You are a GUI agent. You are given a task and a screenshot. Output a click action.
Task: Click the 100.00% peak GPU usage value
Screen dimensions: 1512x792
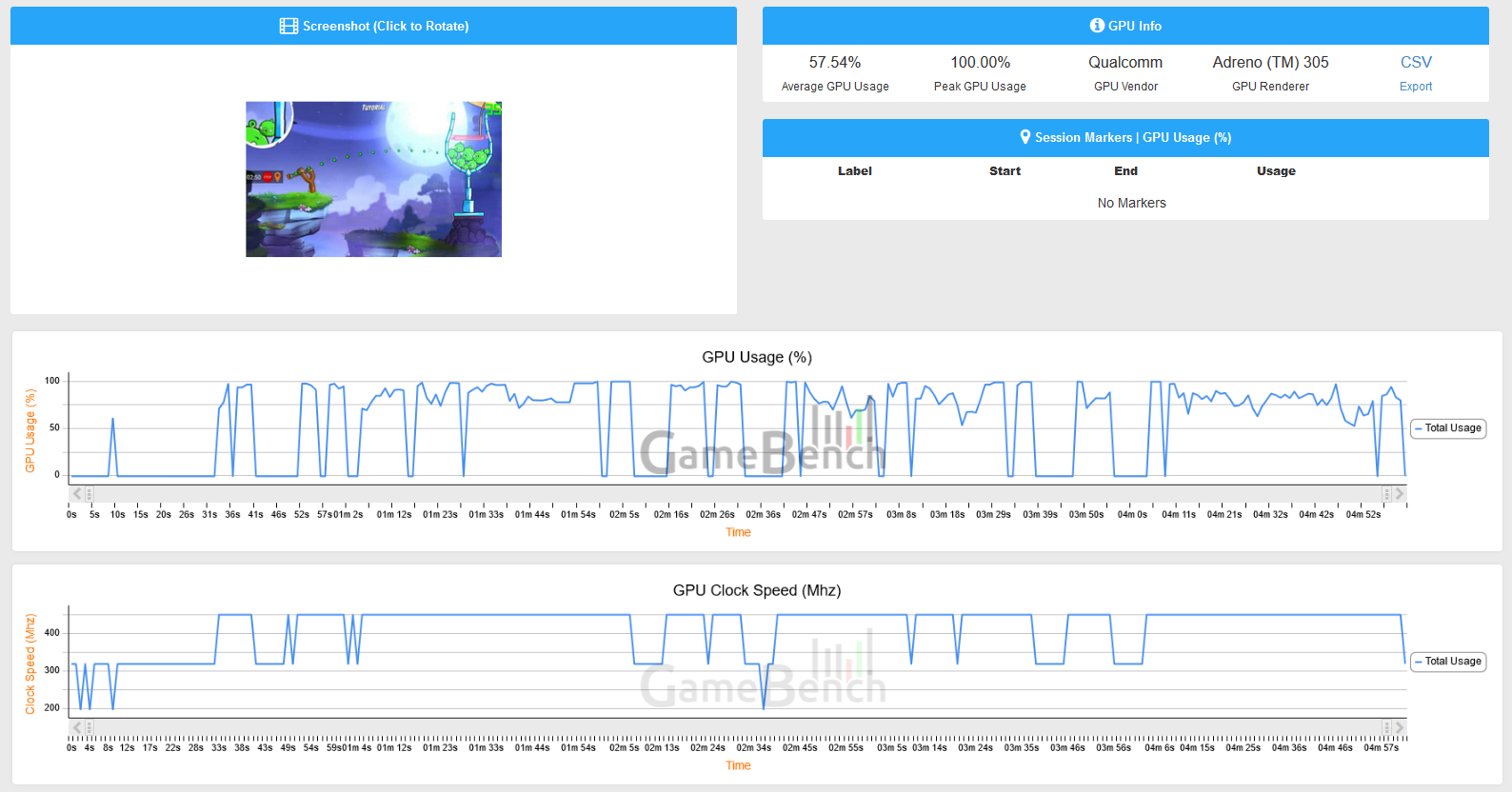tap(980, 62)
